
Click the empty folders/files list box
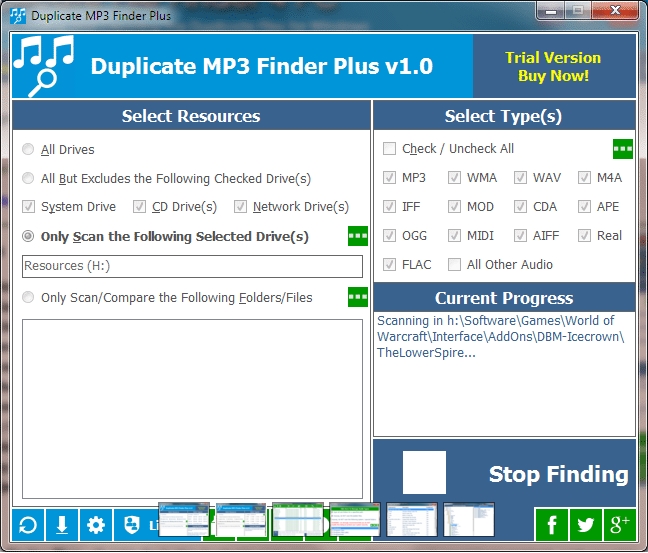(x=192, y=408)
